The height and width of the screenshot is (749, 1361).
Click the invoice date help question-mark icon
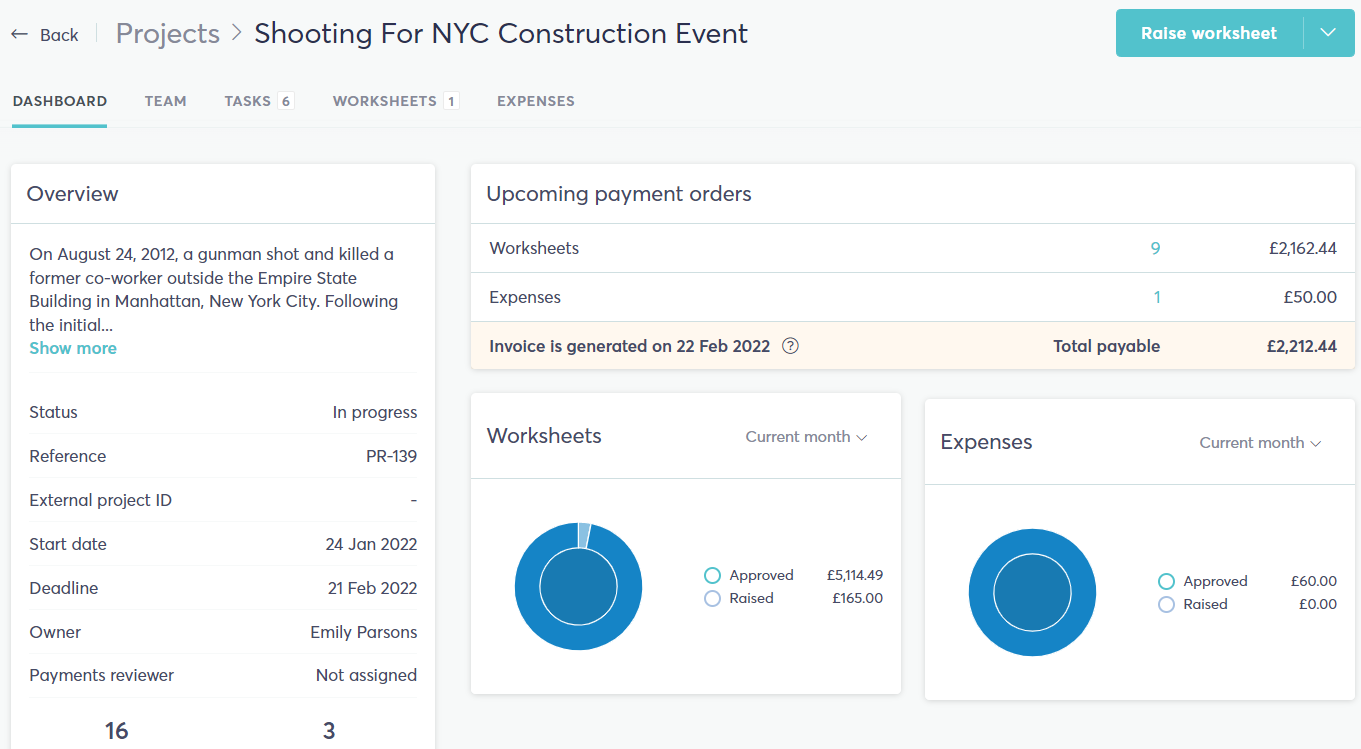click(790, 346)
